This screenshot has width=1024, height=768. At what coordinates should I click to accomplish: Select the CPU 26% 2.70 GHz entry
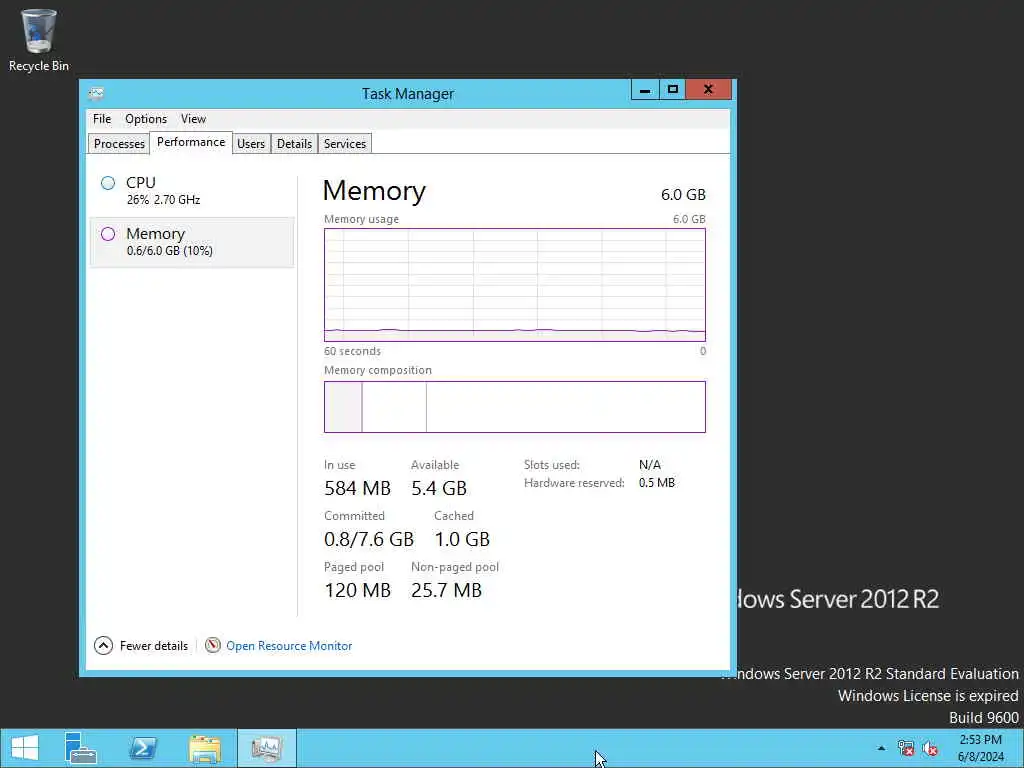[x=192, y=191]
